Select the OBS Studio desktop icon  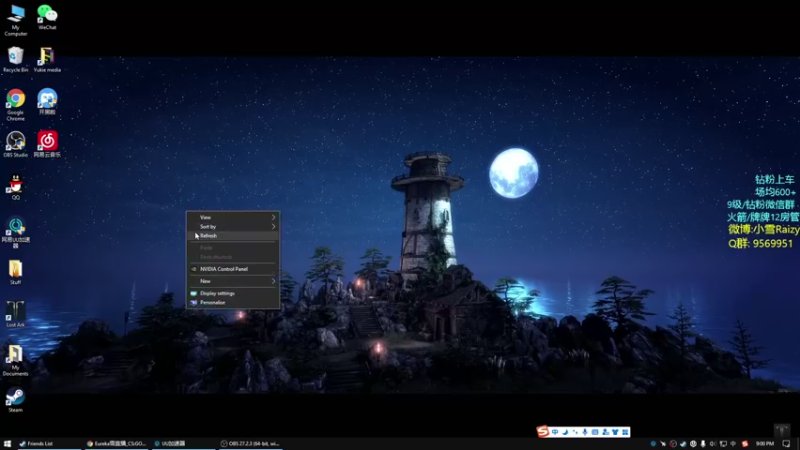[16, 144]
